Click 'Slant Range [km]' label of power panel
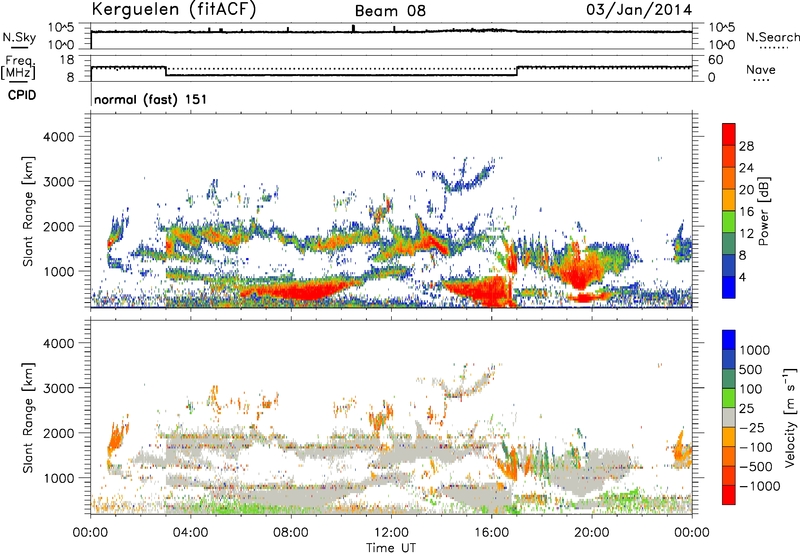 click(x=28, y=211)
